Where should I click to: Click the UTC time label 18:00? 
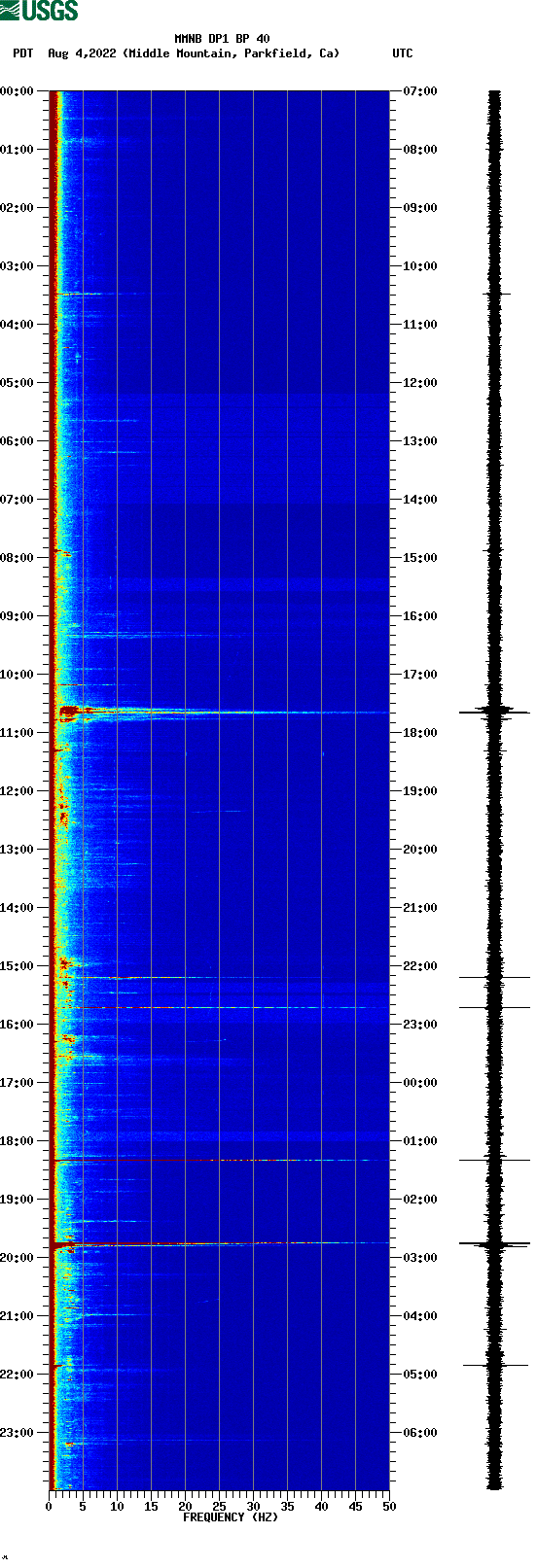coord(420,733)
